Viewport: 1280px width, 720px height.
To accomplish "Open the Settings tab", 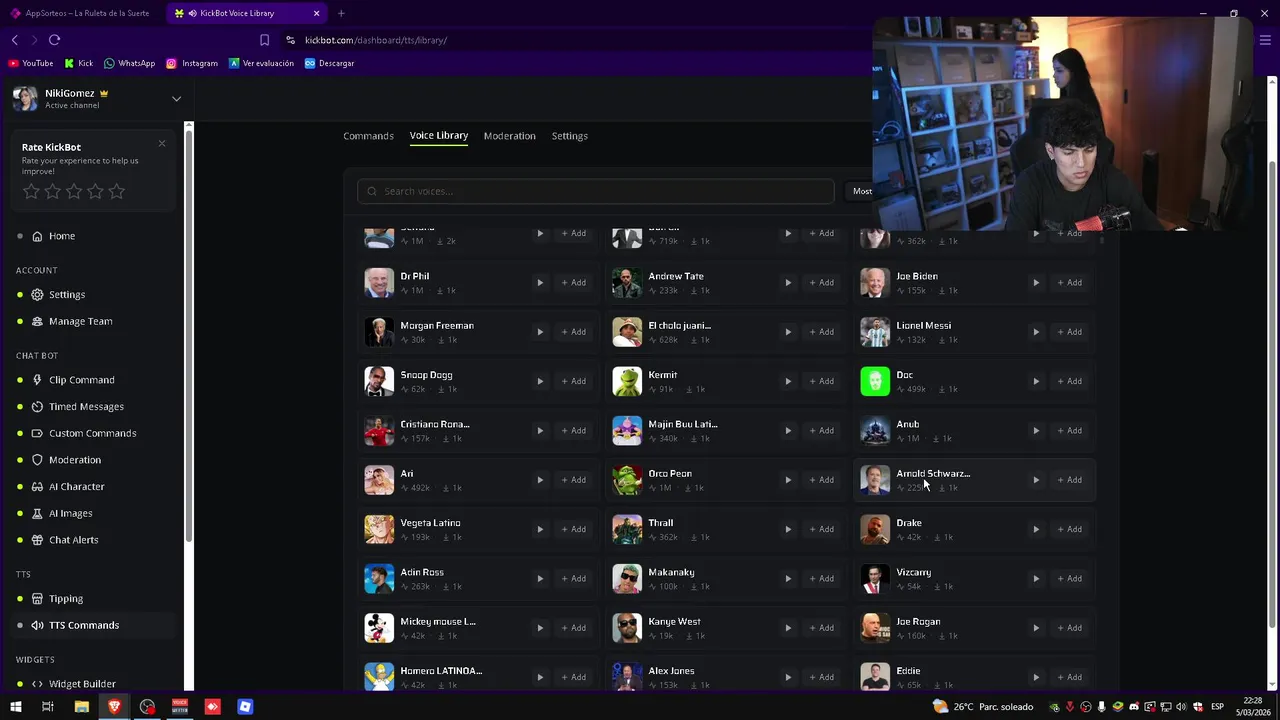I will tap(570, 136).
